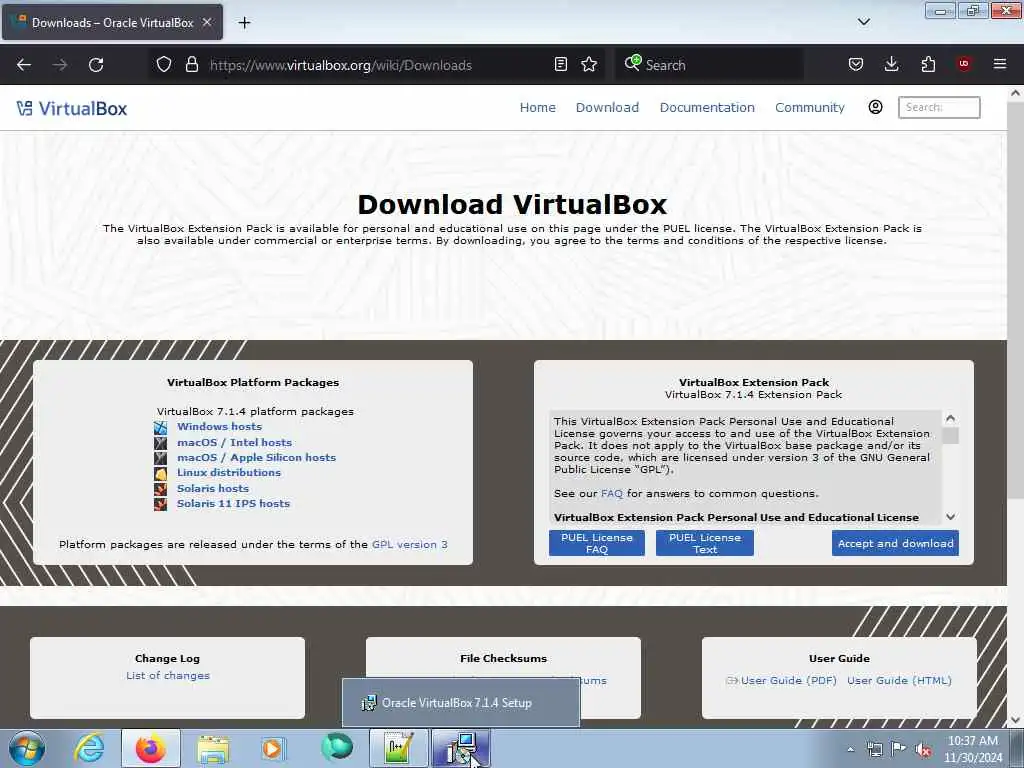Image resolution: width=1024 pixels, height=768 pixels.
Task: Toggle reader view icon in address bar
Action: [x=560, y=65]
